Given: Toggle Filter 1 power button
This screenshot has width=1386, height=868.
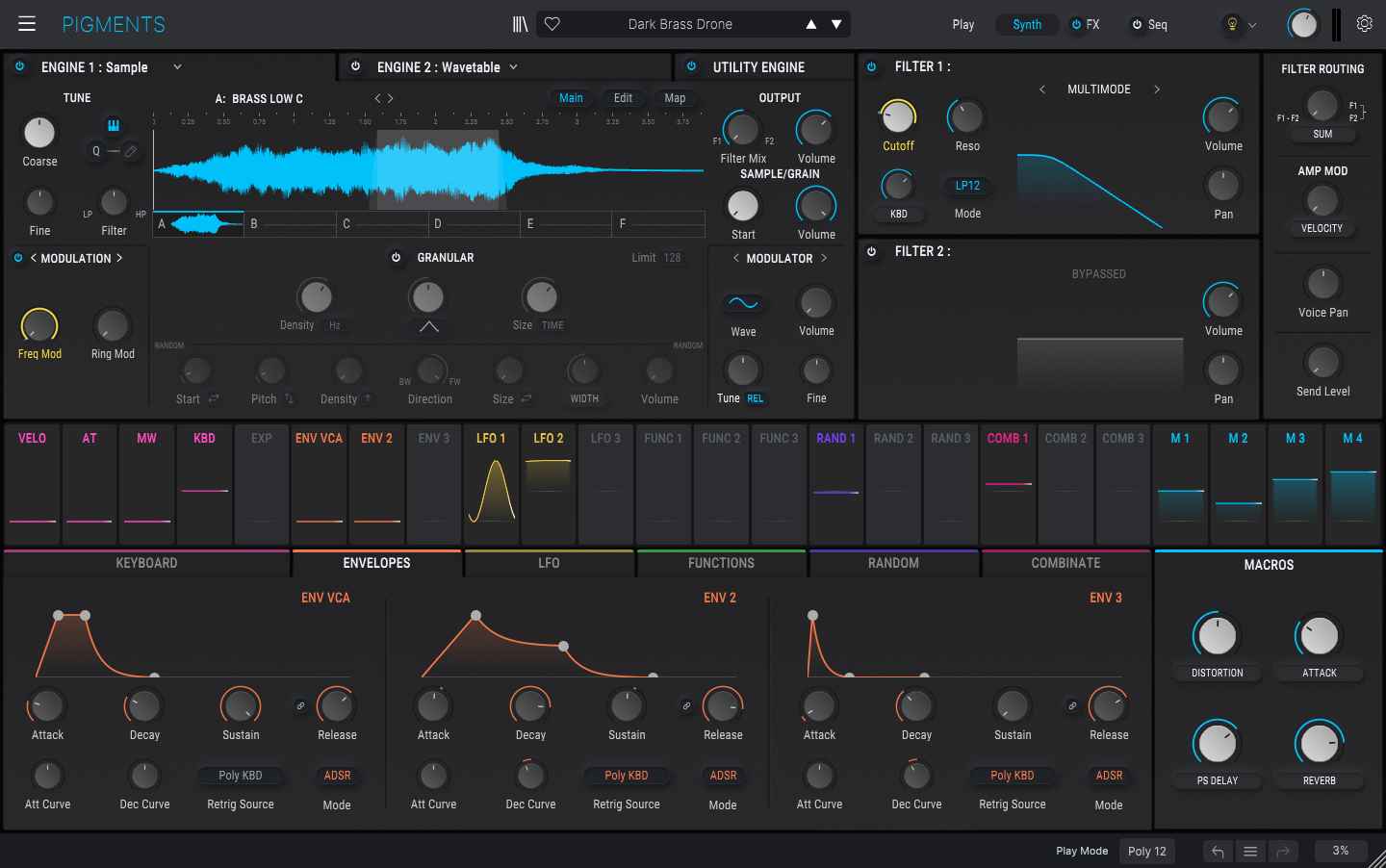Looking at the screenshot, I should pyautogui.click(x=872, y=66).
